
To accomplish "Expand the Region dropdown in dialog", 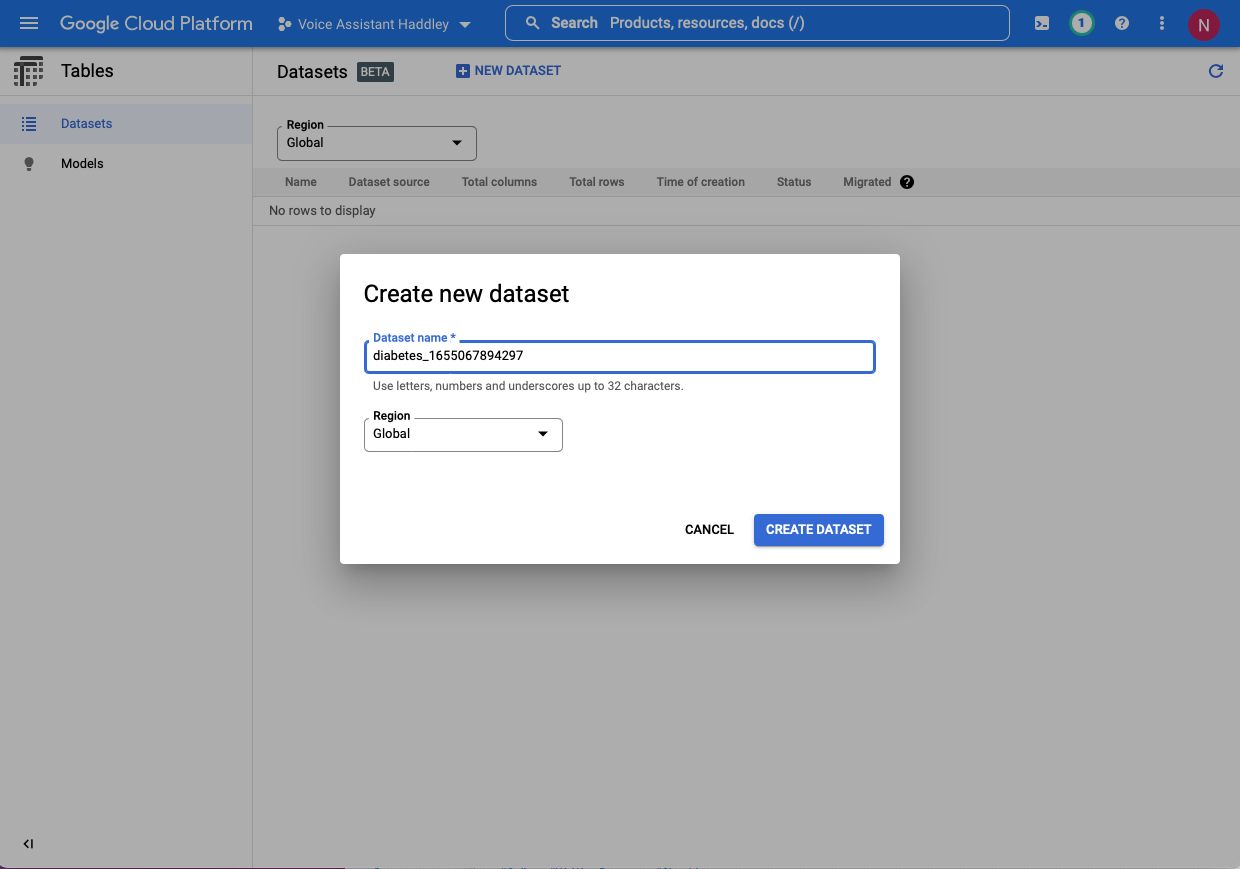I will click(x=463, y=434).
